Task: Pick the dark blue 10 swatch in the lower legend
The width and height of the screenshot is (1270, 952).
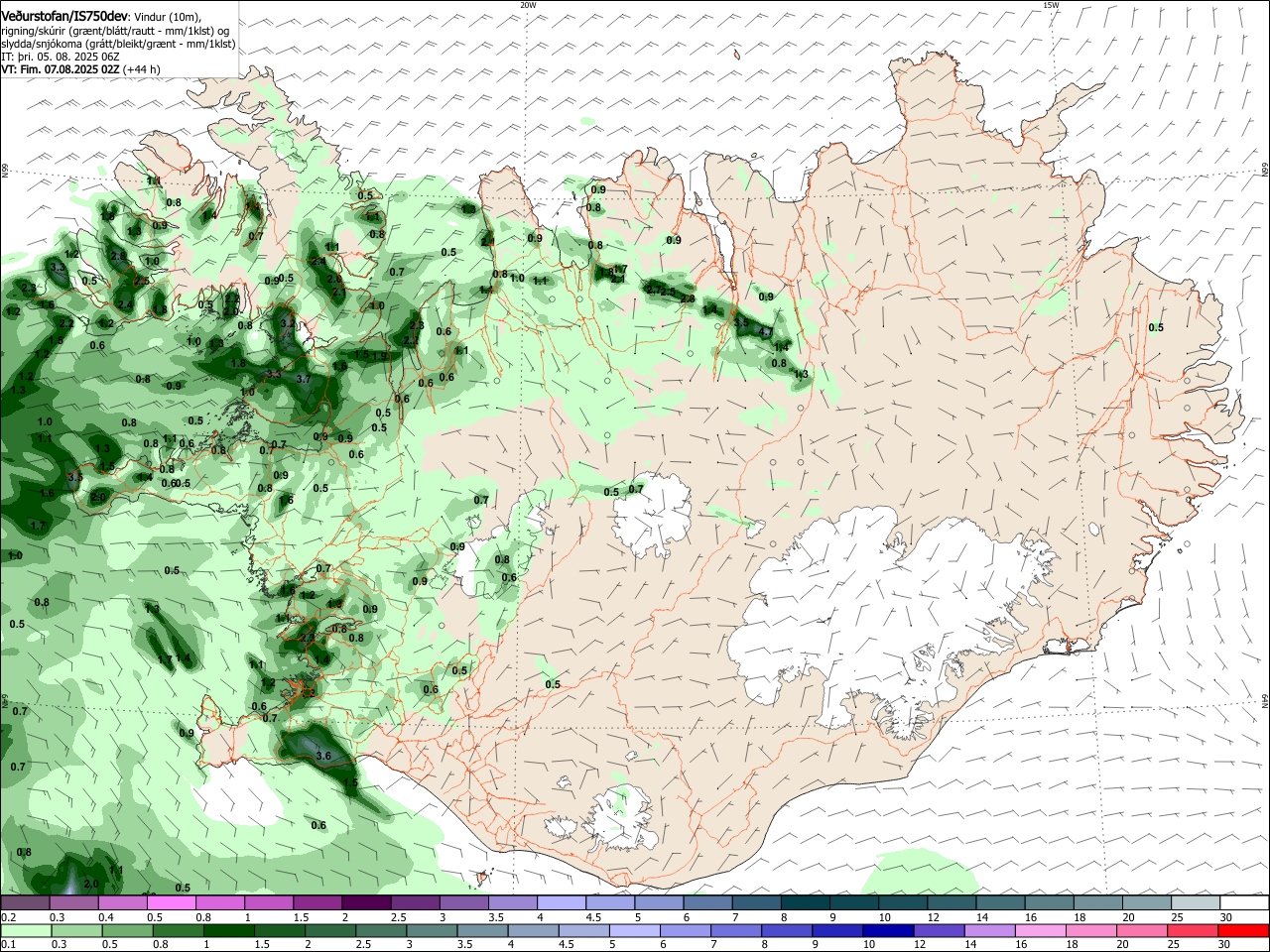Action: coord(886,930)
